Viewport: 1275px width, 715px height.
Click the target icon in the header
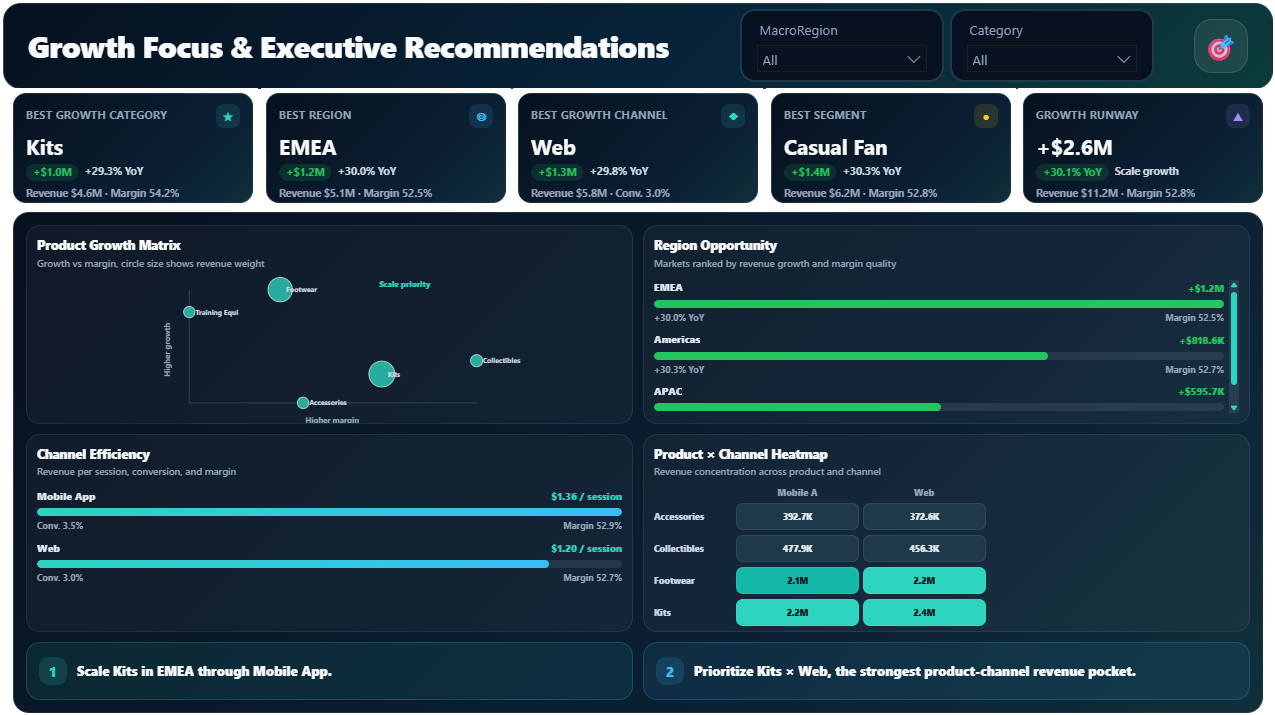tap(1220, 47)
